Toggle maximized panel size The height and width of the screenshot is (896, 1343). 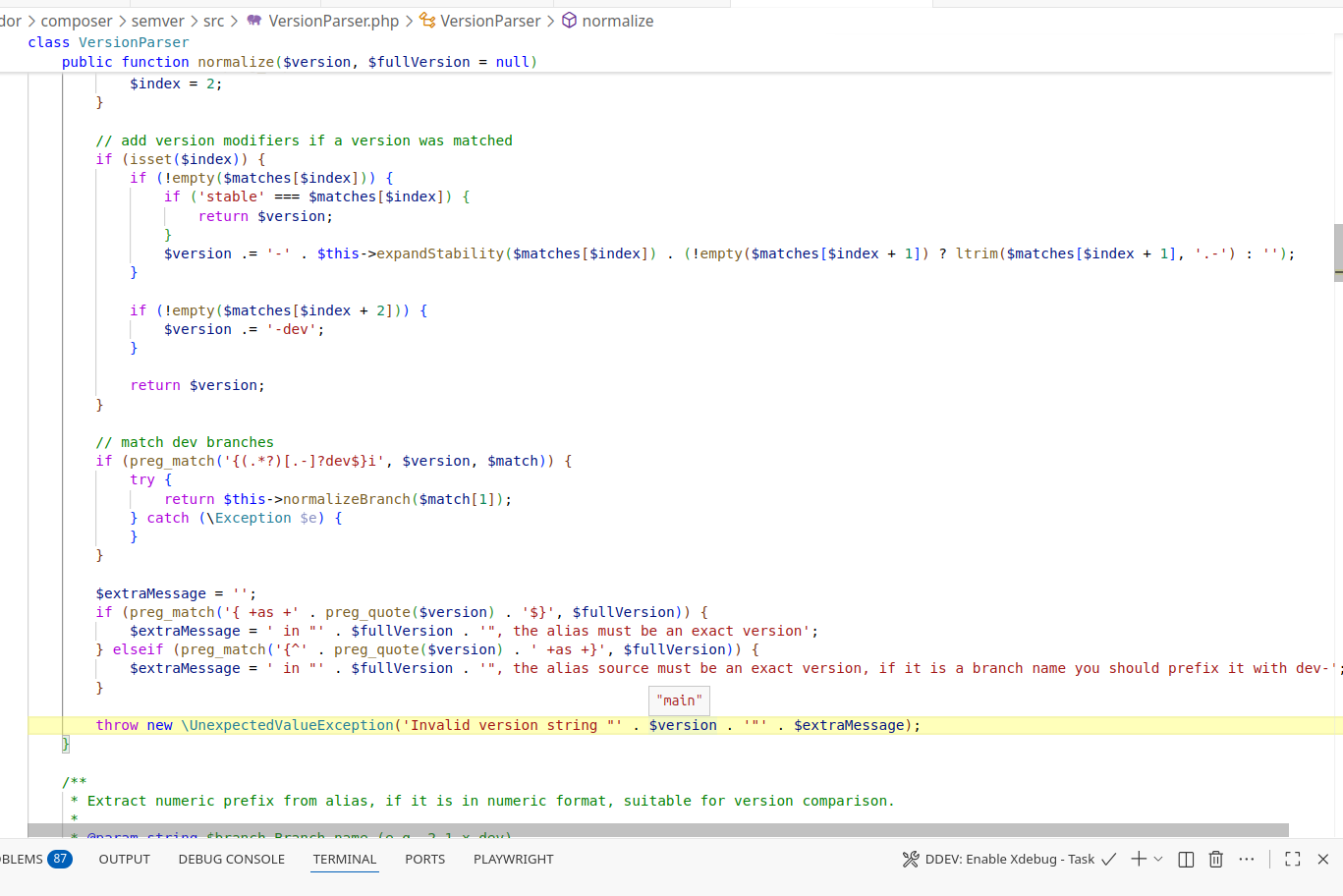tap(1292, 859)
